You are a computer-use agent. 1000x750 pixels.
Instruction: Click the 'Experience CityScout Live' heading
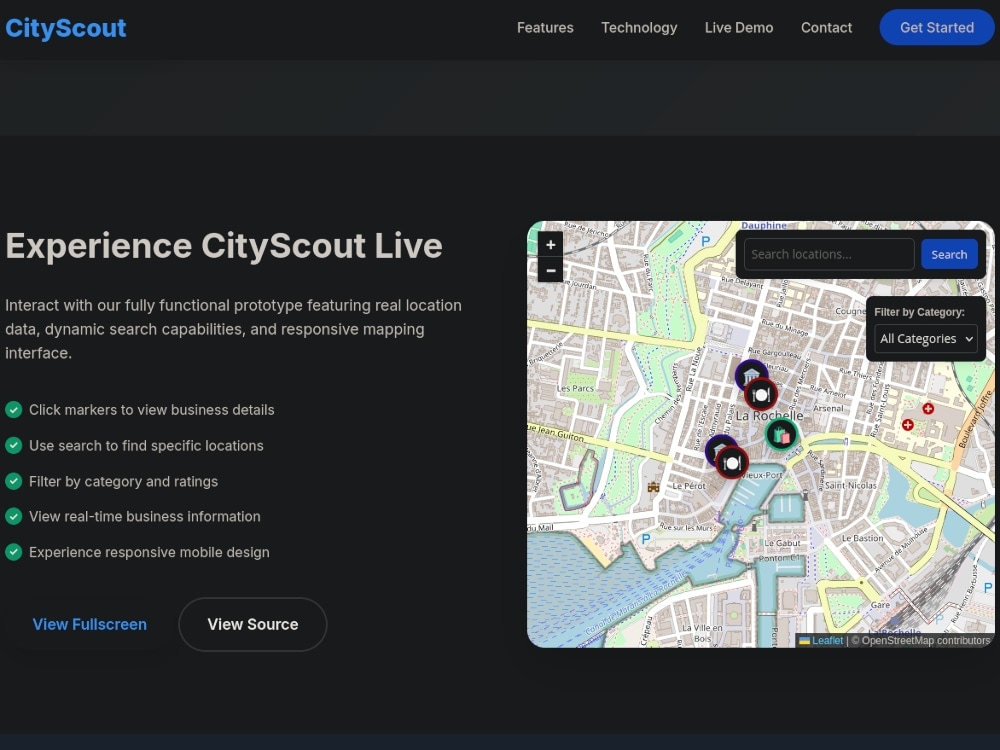tap(224, 246)
